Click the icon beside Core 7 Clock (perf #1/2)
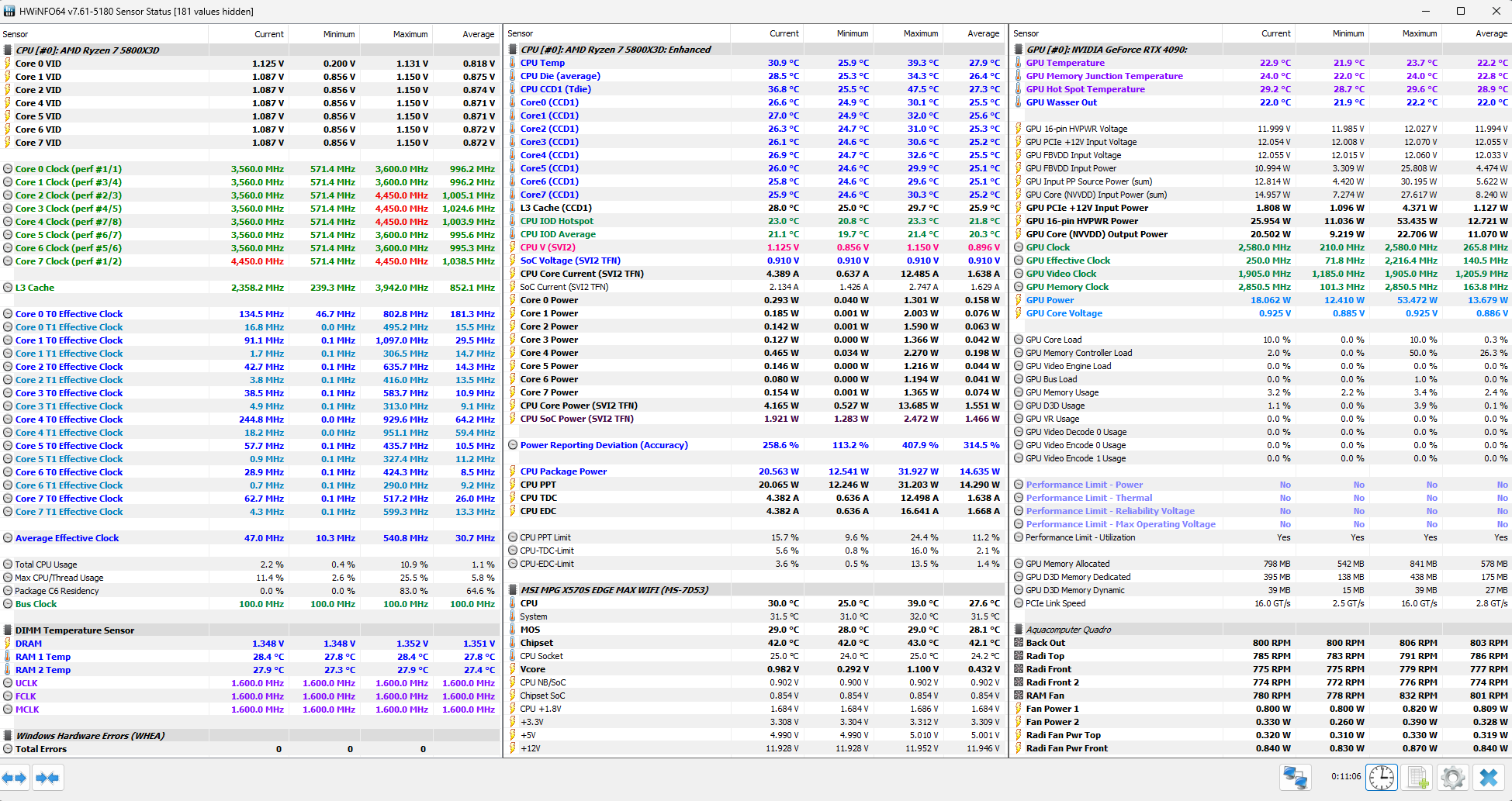This screenshot has width=1512, height=801. coord(8,261)
